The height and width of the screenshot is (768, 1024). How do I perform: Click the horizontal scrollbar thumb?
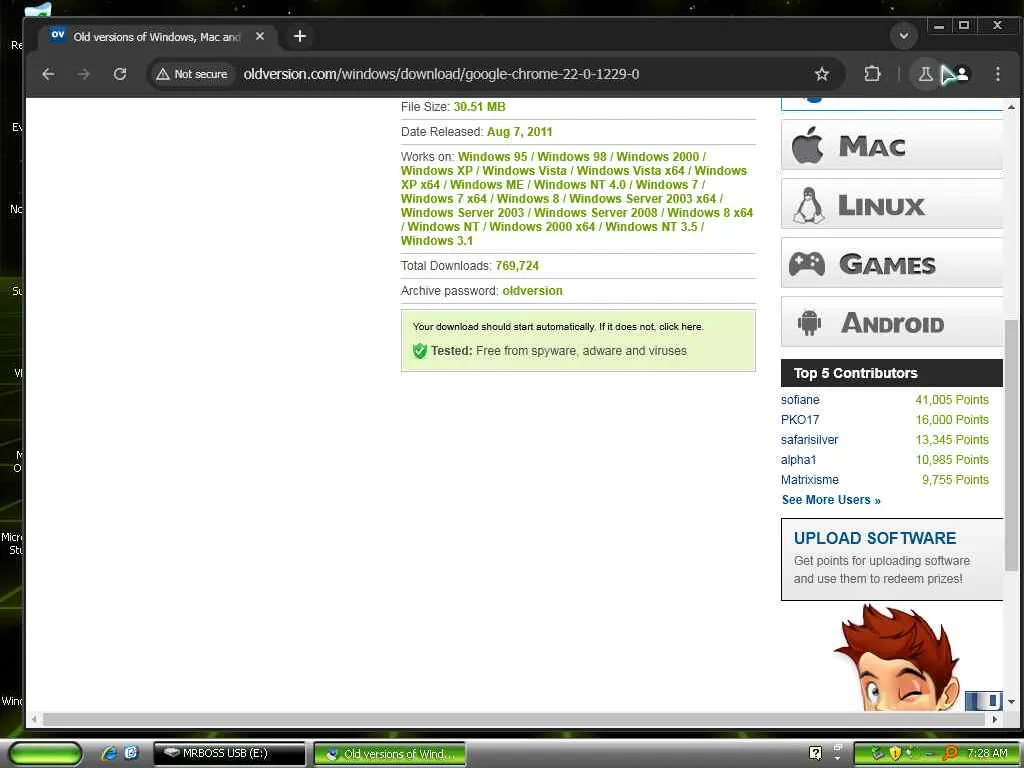pyautogui.click(x=513, y=720)
